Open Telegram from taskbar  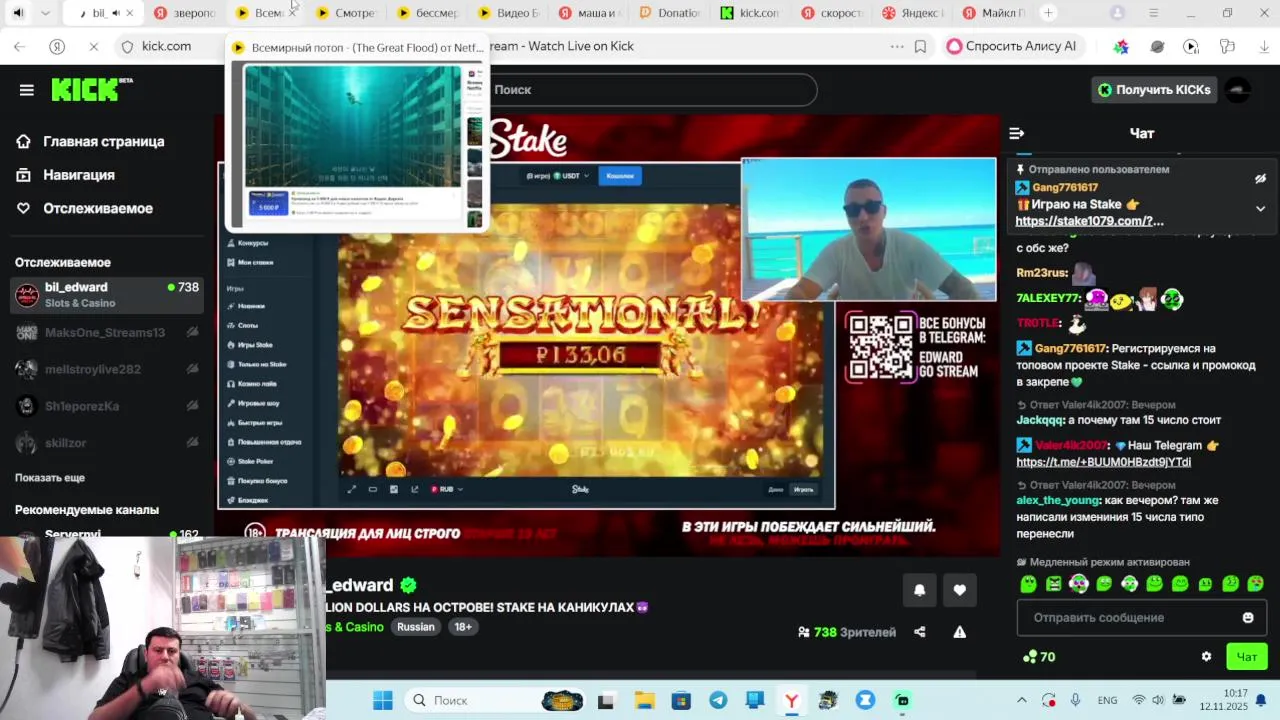pos(718,701)
